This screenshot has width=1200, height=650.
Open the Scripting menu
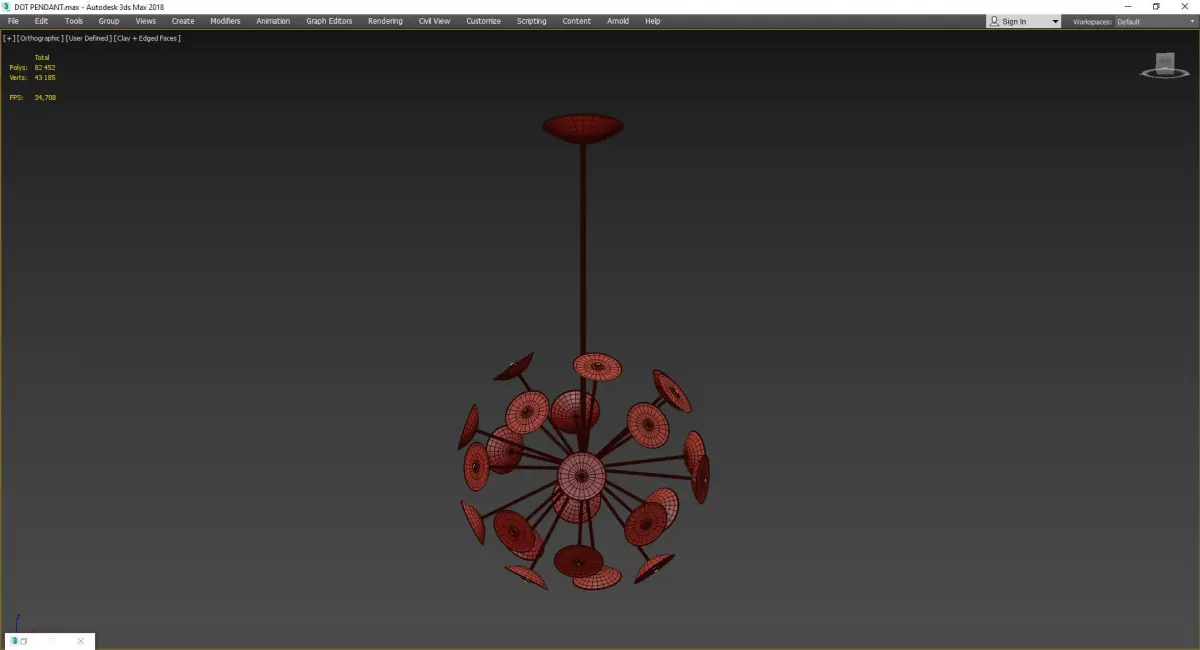531,21
